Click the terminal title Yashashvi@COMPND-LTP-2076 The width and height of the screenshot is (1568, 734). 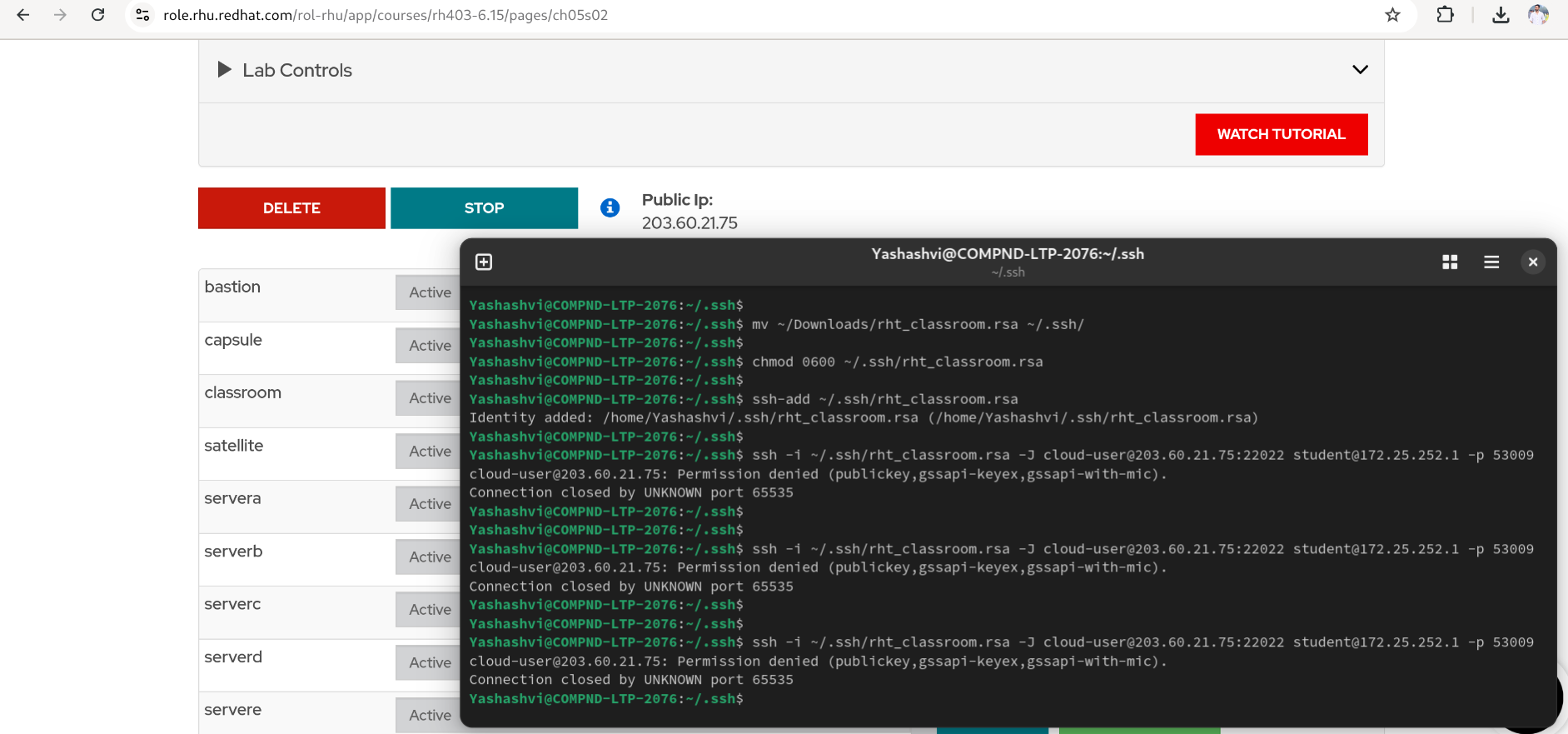coord(1008,254)
